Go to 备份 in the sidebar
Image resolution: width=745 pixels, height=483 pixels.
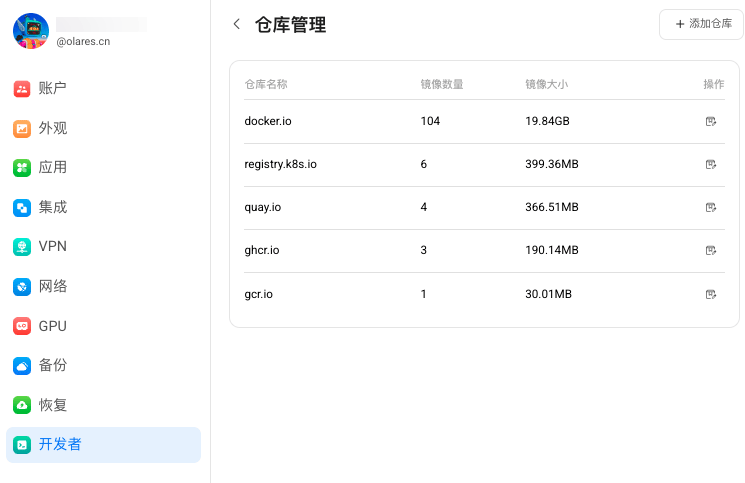pos(52,365)
